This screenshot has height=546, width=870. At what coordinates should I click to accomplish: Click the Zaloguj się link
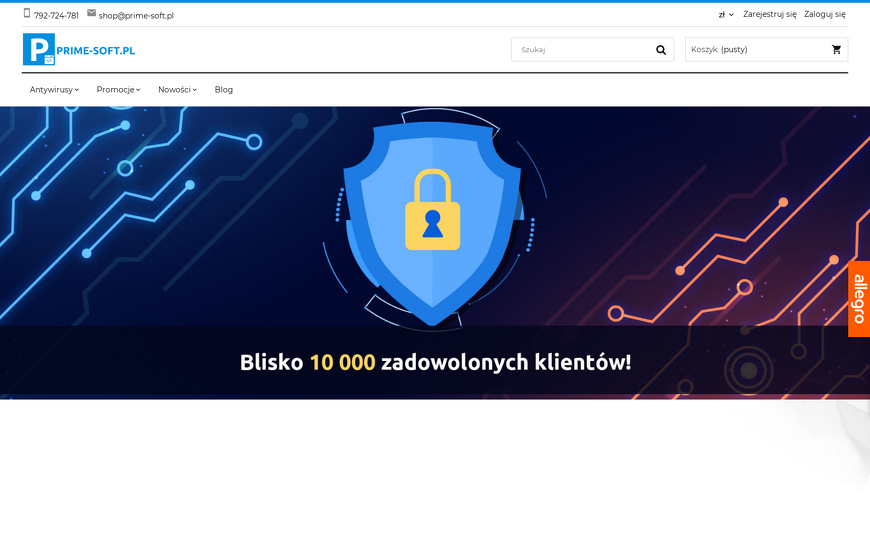tap(825, 14)
